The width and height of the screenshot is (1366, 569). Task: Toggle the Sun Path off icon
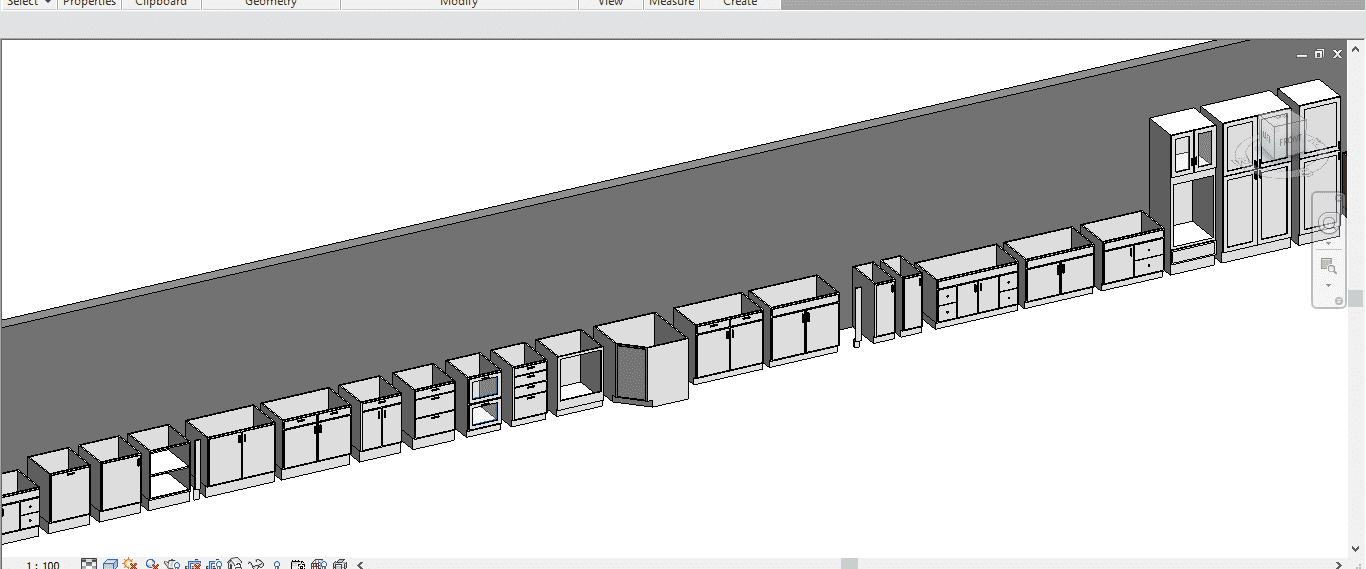(131, 565)
